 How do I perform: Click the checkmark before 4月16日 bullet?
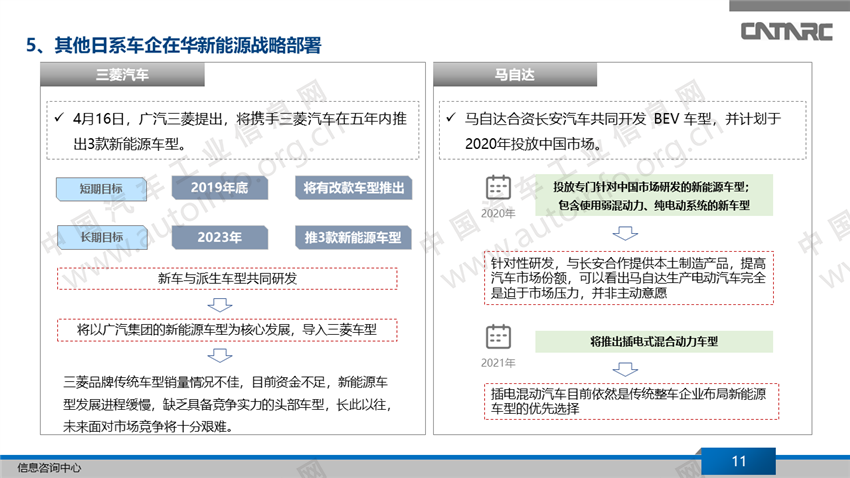click(59, 117)
